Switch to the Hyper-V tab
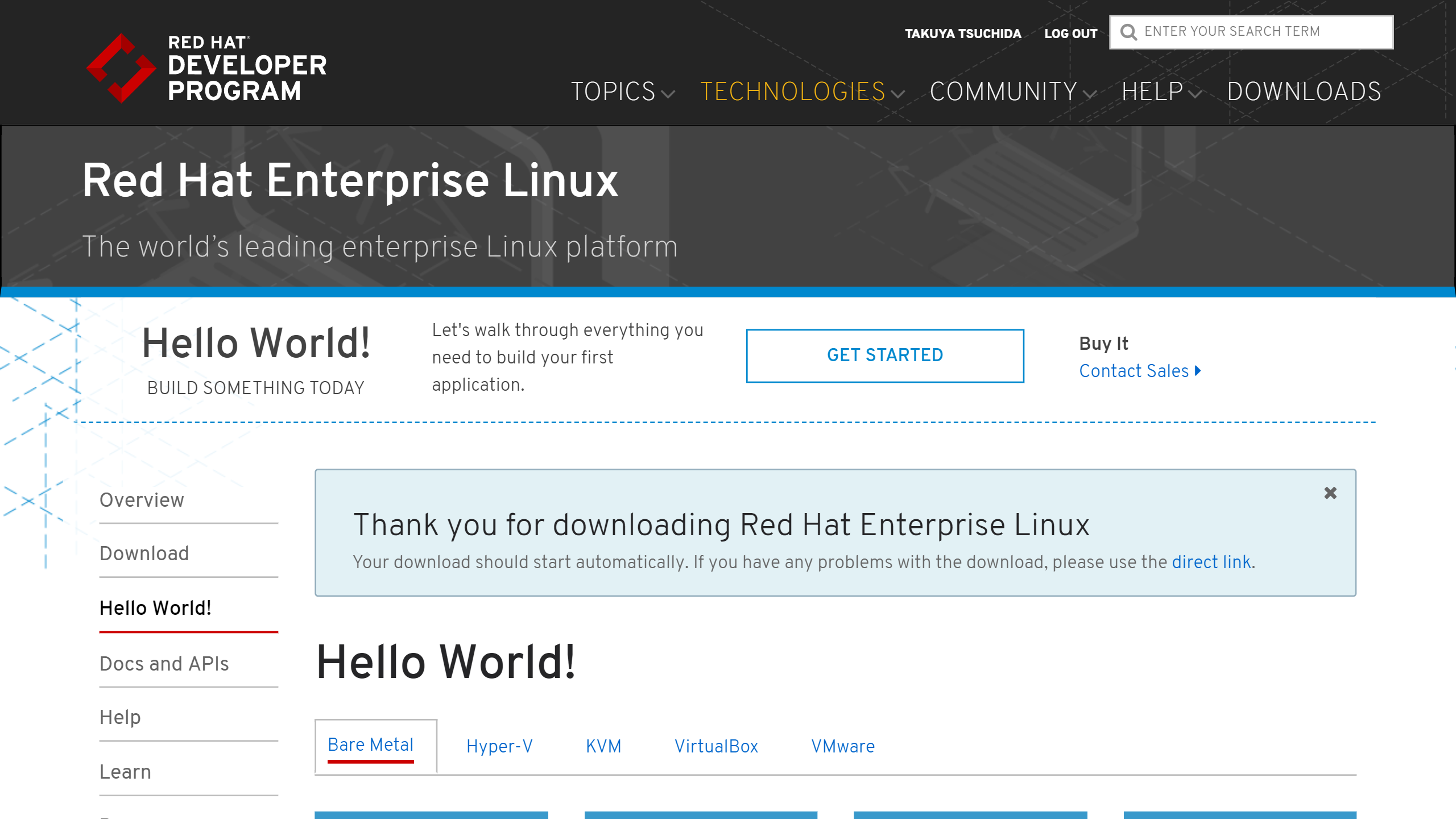 [499, 746]
